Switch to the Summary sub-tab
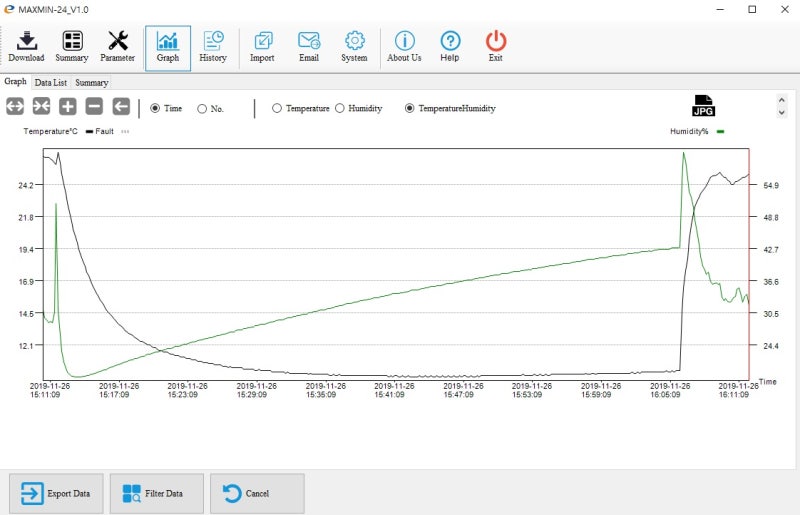 click(91, 82)
